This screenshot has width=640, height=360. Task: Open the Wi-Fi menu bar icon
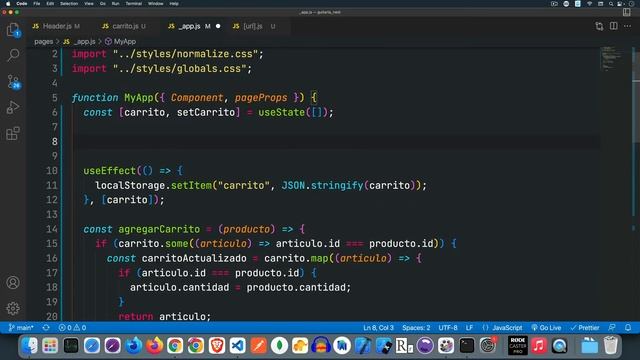[x=589, y=4]
